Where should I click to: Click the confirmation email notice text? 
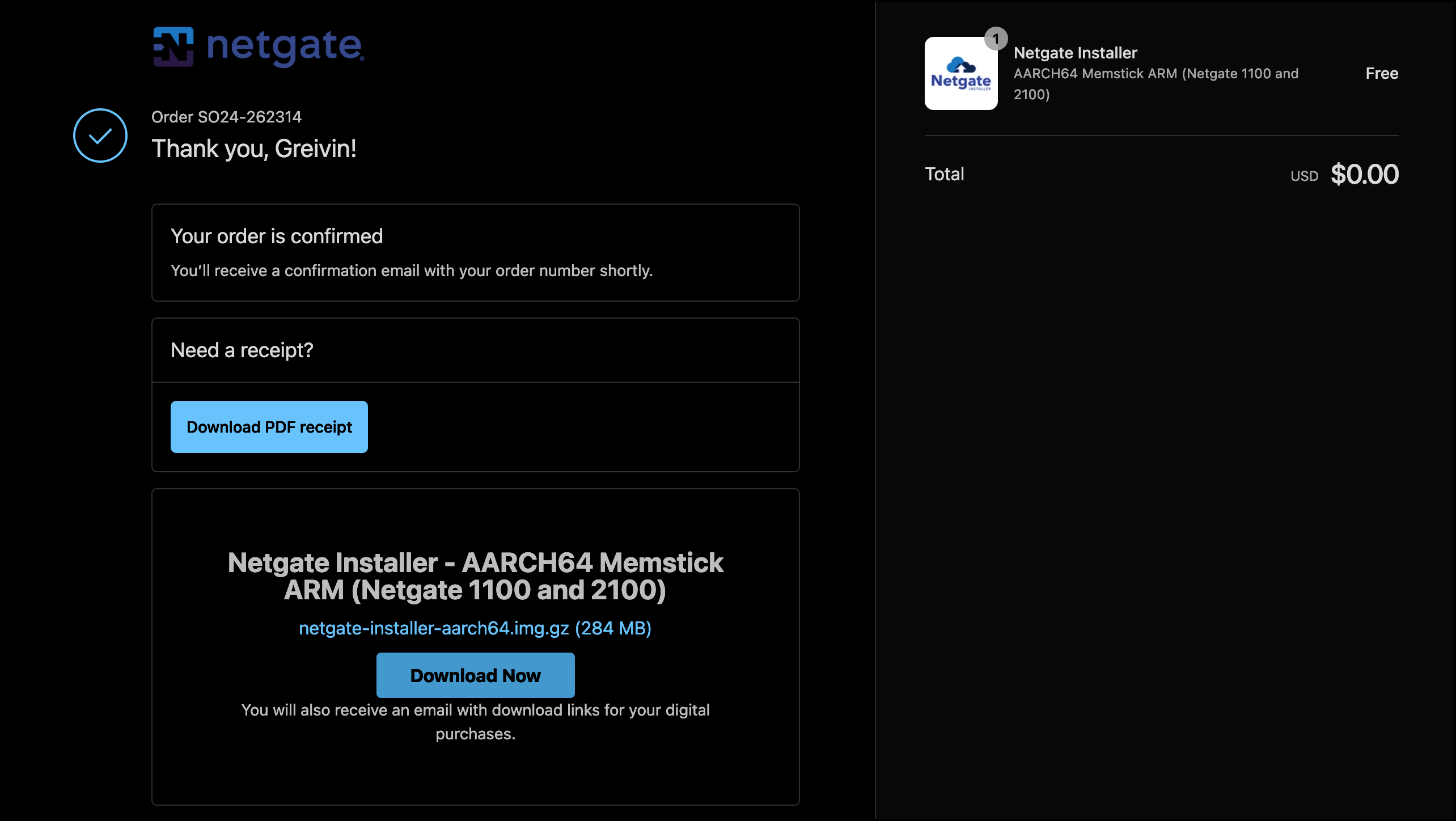coord(412,270)
